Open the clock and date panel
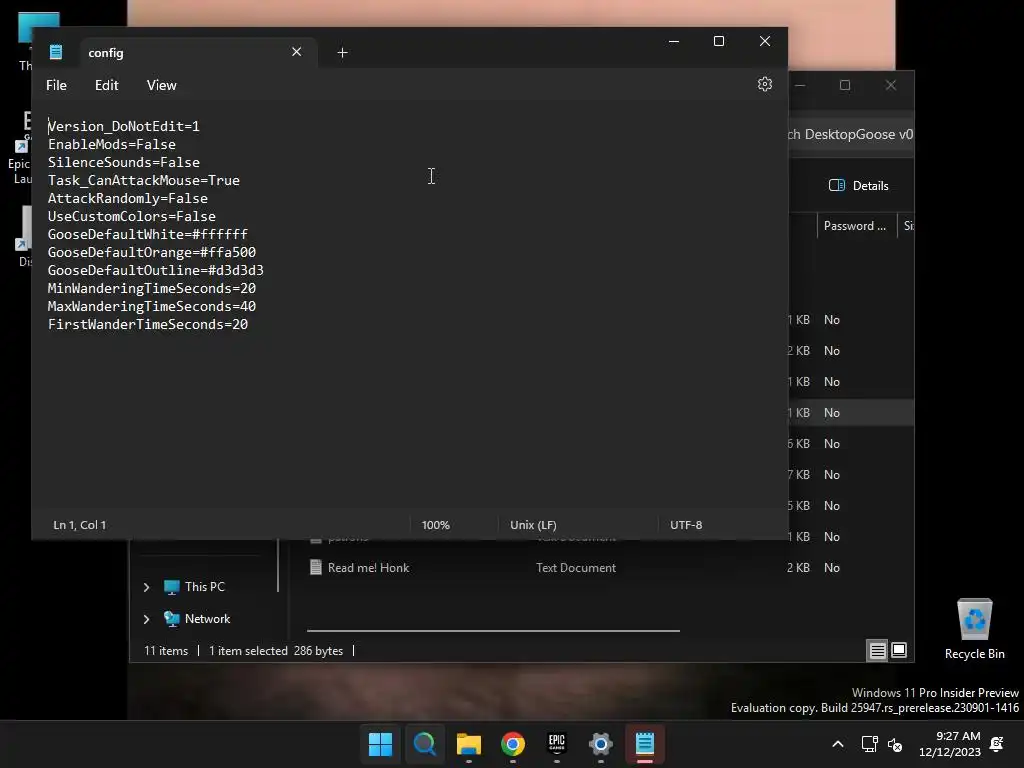 click(x=950, y=744)
